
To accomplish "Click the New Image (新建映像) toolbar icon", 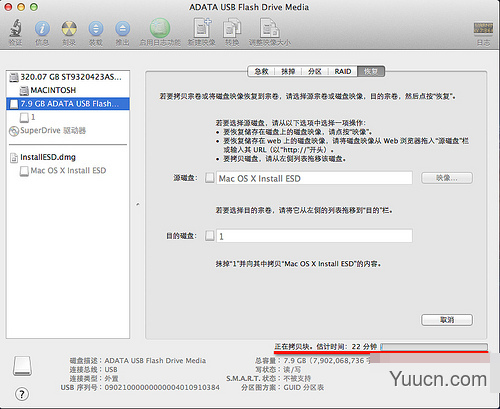I will click(x=202, y=28).
